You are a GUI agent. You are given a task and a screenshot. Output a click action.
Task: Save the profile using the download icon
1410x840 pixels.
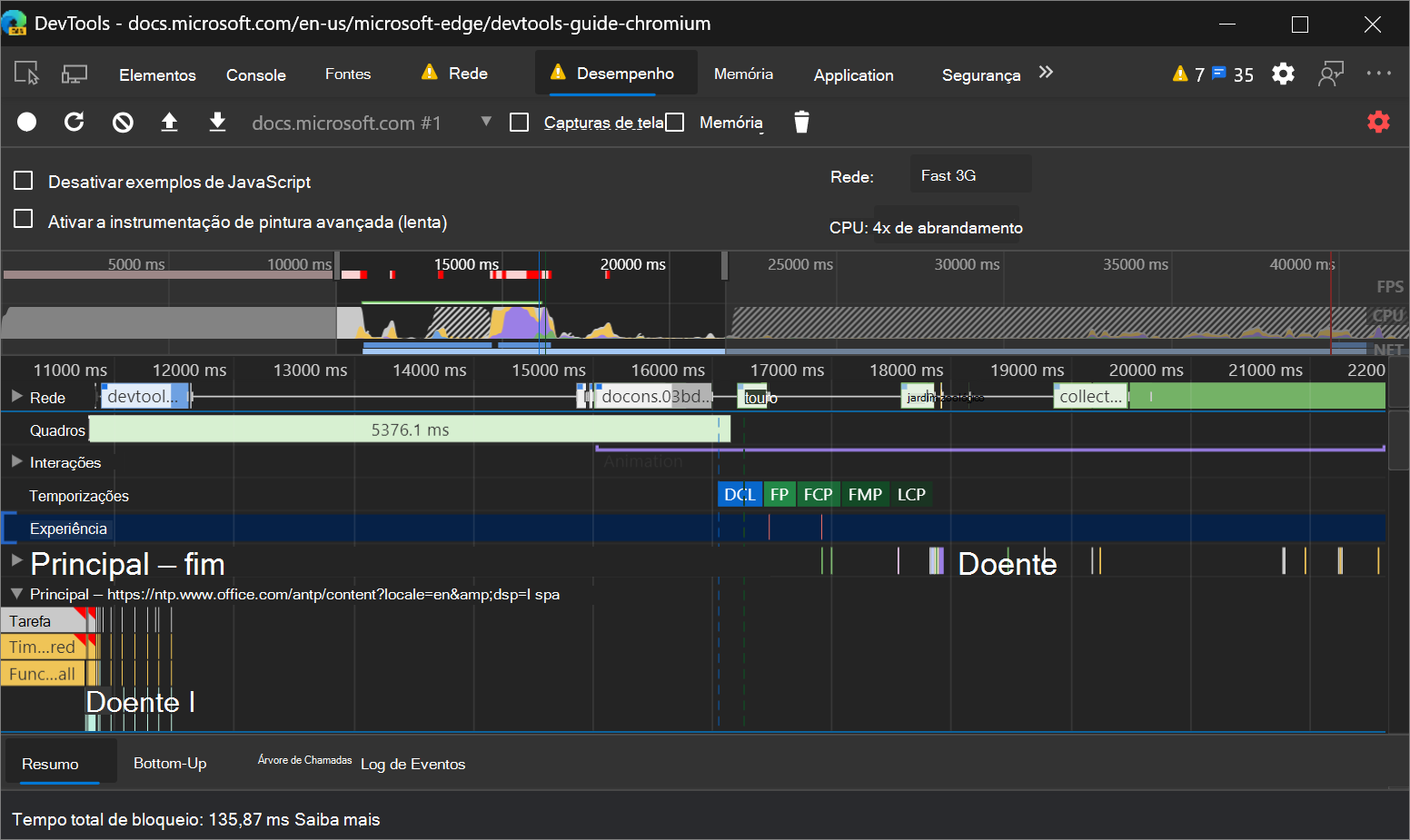217,122
